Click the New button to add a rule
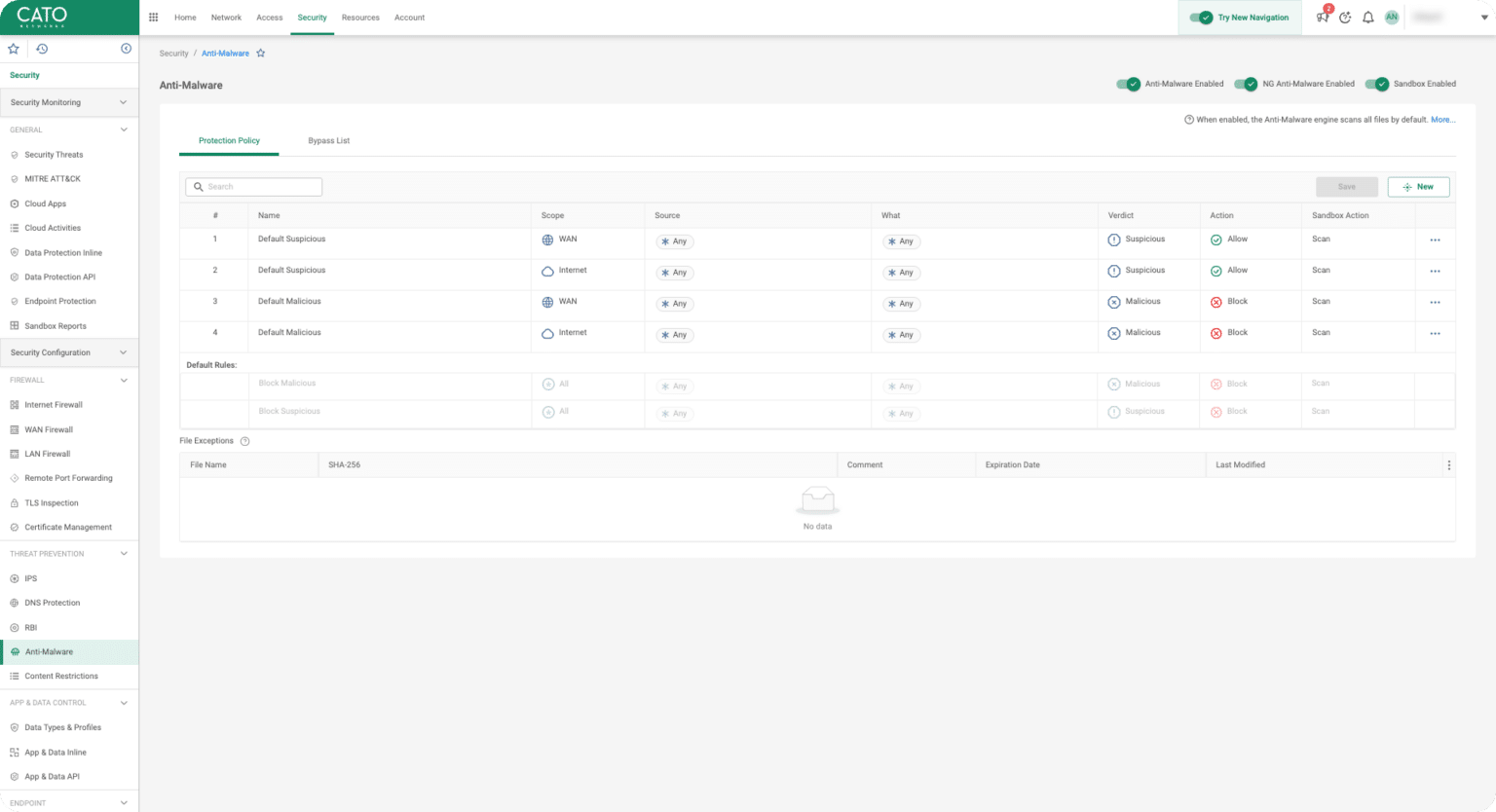The height and width of the screenshot is (812, 1496). tap(1418, 186)
